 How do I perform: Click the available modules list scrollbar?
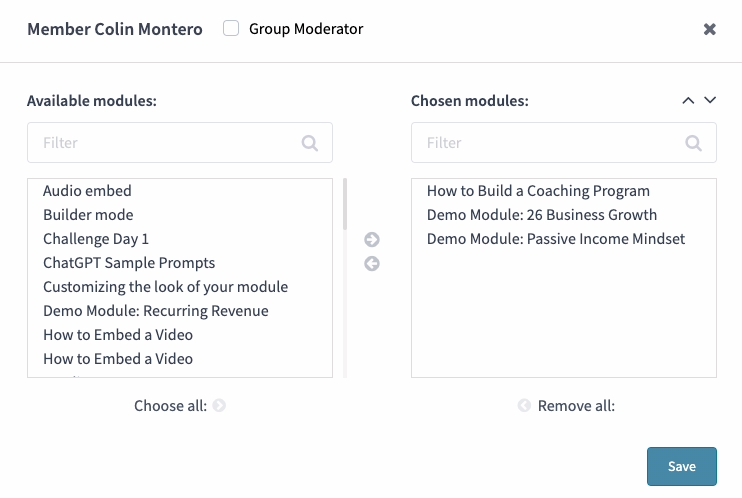pyautogui.click(x=345, y=205)
